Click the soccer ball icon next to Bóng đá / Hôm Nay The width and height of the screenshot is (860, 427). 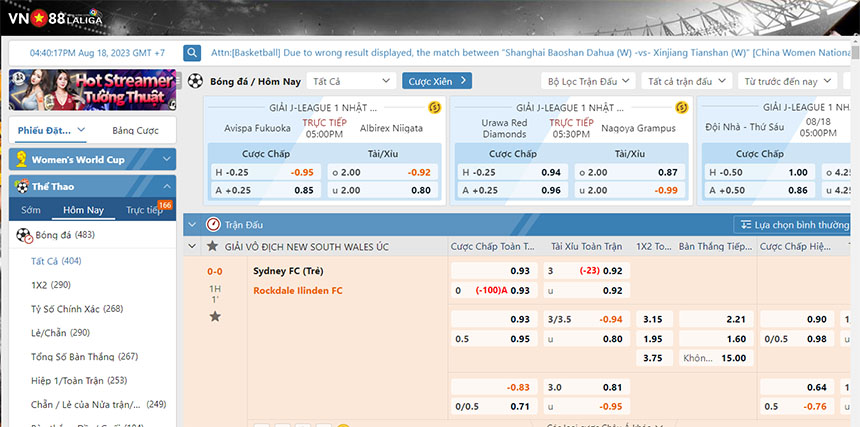point(194,81)
